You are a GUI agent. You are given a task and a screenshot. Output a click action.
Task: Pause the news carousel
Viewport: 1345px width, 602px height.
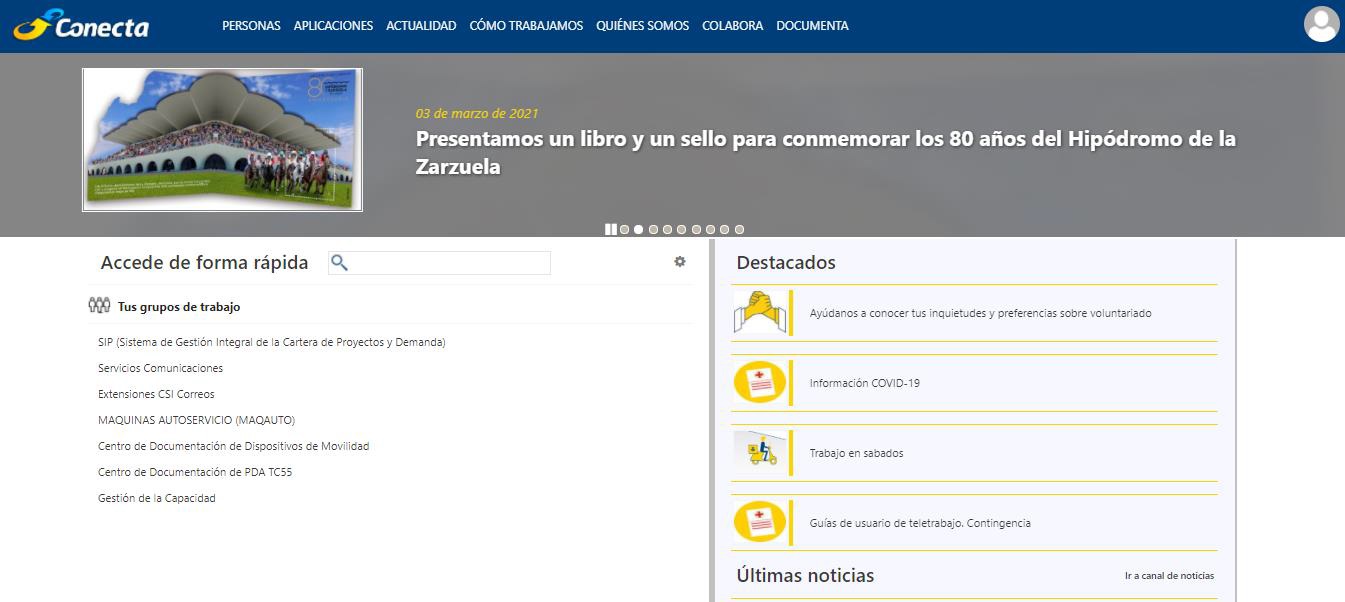coord(610,230)
